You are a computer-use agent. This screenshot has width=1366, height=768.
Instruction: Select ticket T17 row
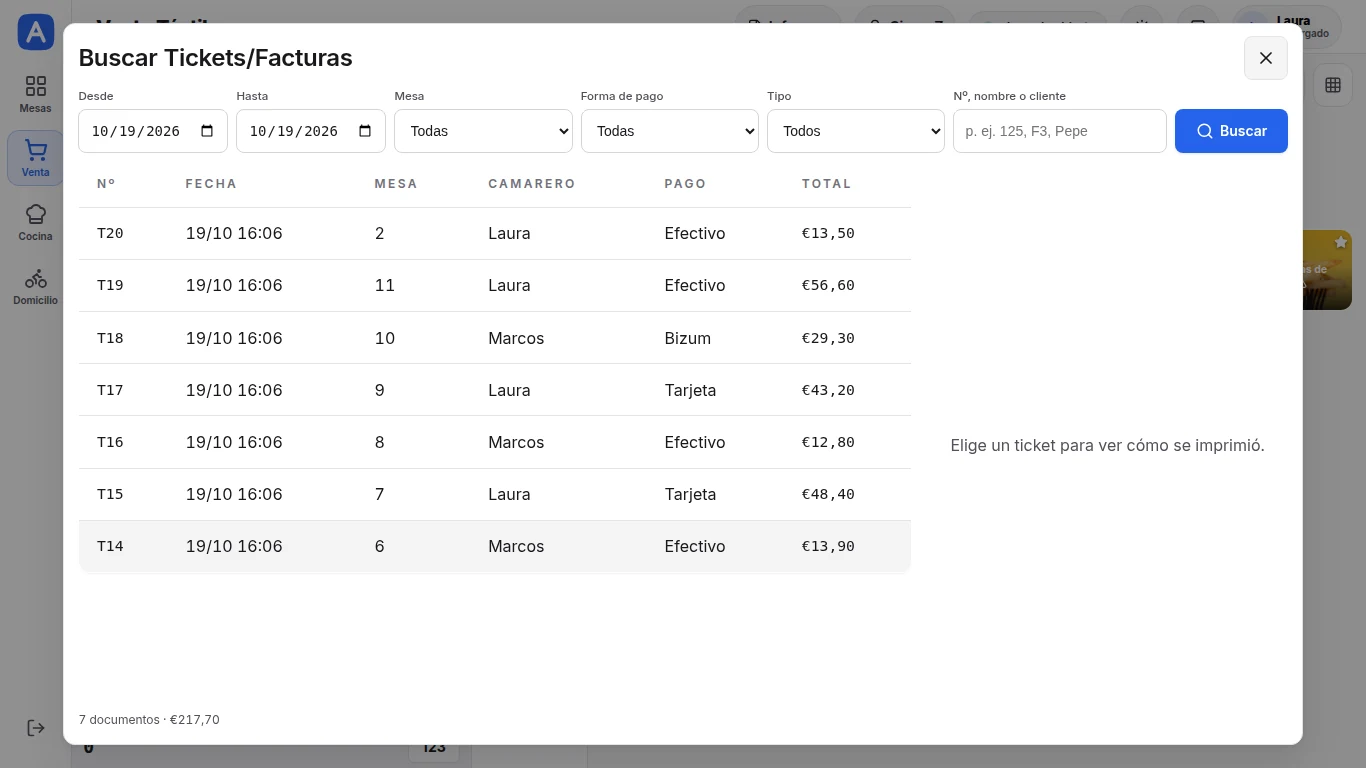tap(495, 390)
